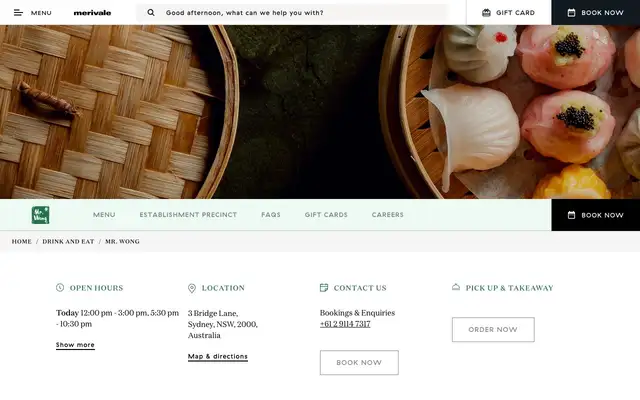Open Establishment Precinct tab

188,215
